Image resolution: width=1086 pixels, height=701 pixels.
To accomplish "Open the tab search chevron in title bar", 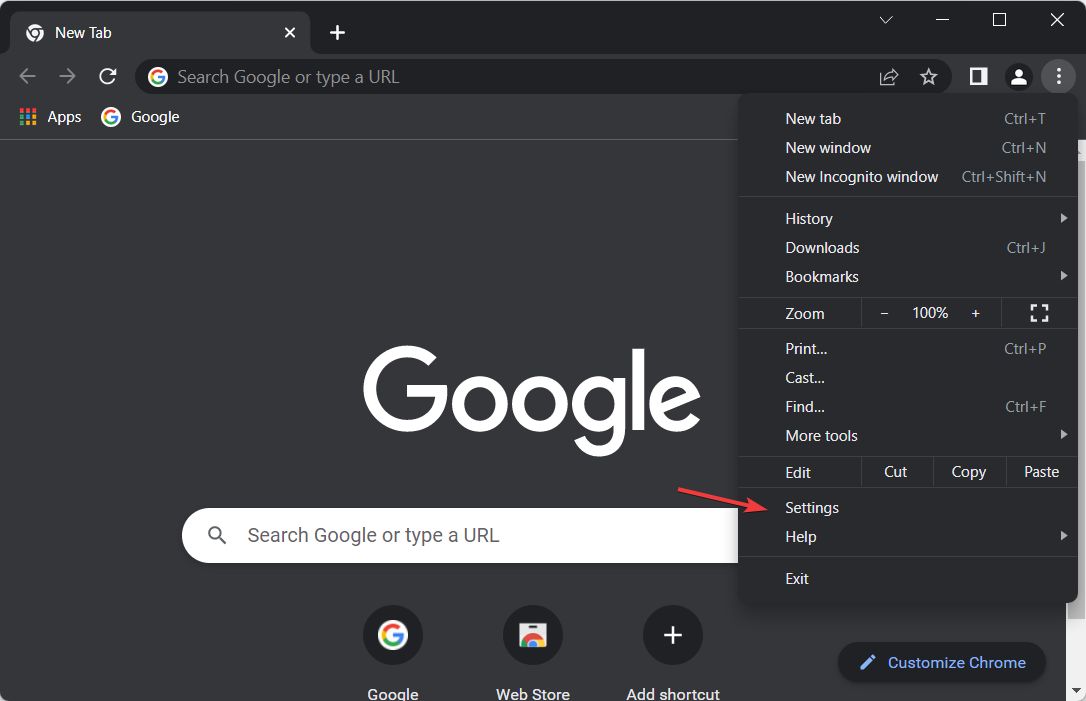I will [x=886, y=20].
